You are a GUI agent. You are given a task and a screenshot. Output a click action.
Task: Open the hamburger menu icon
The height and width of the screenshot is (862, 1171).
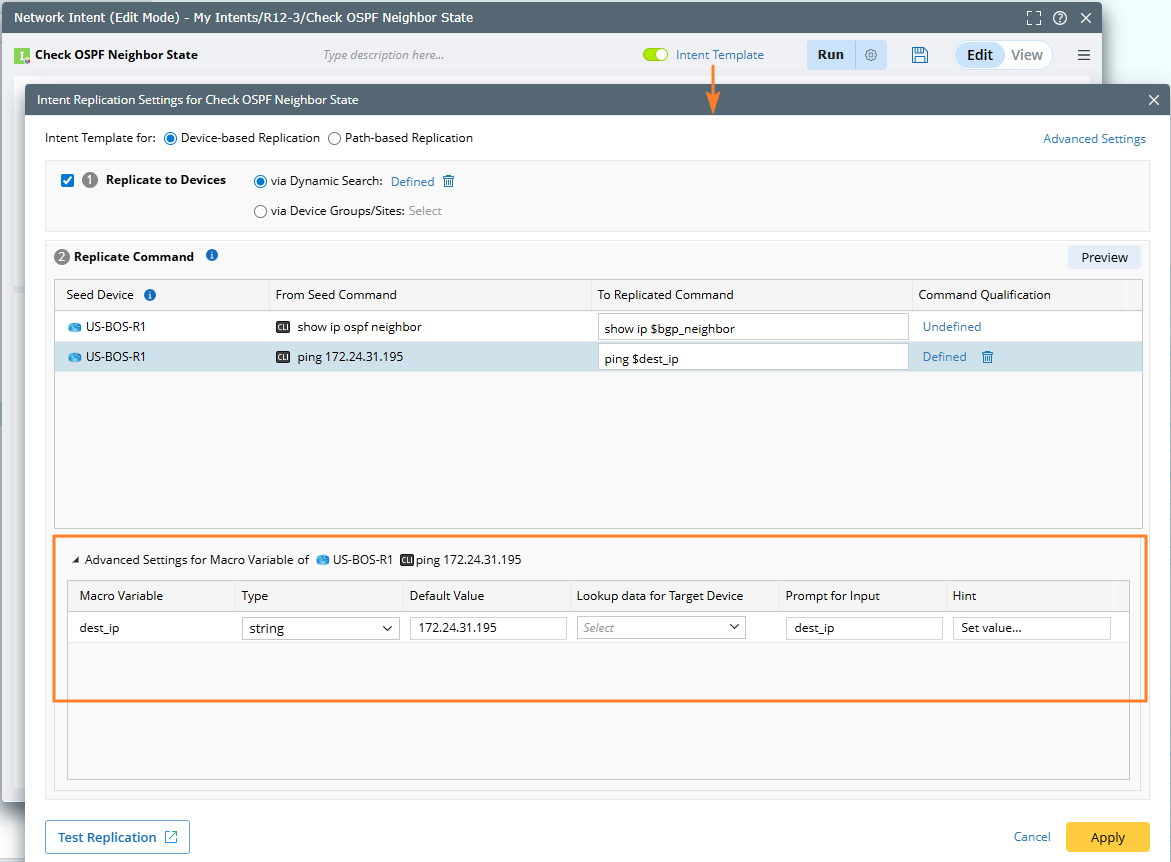(x=1084, y=55)
